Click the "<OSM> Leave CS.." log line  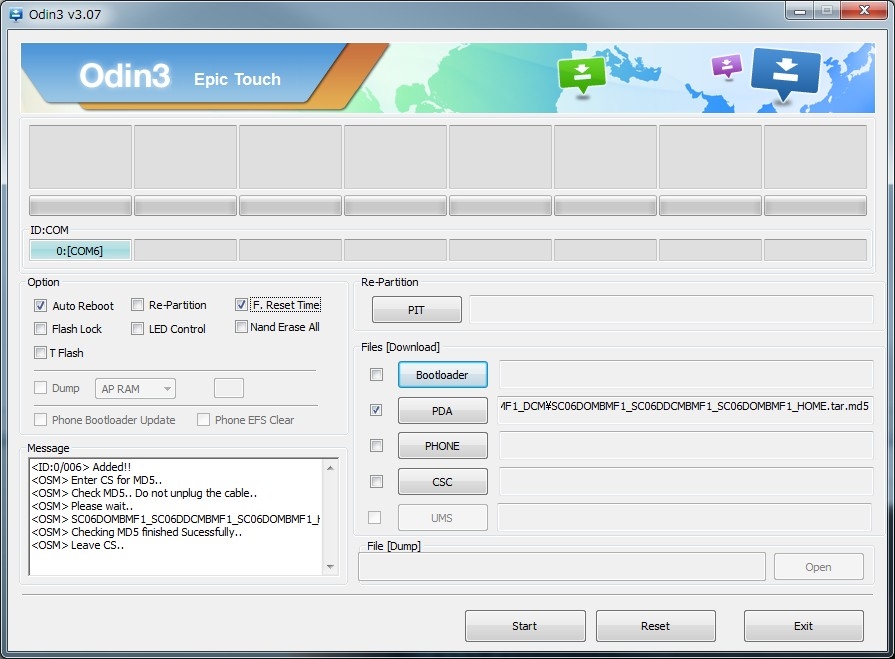pos(78,545)
